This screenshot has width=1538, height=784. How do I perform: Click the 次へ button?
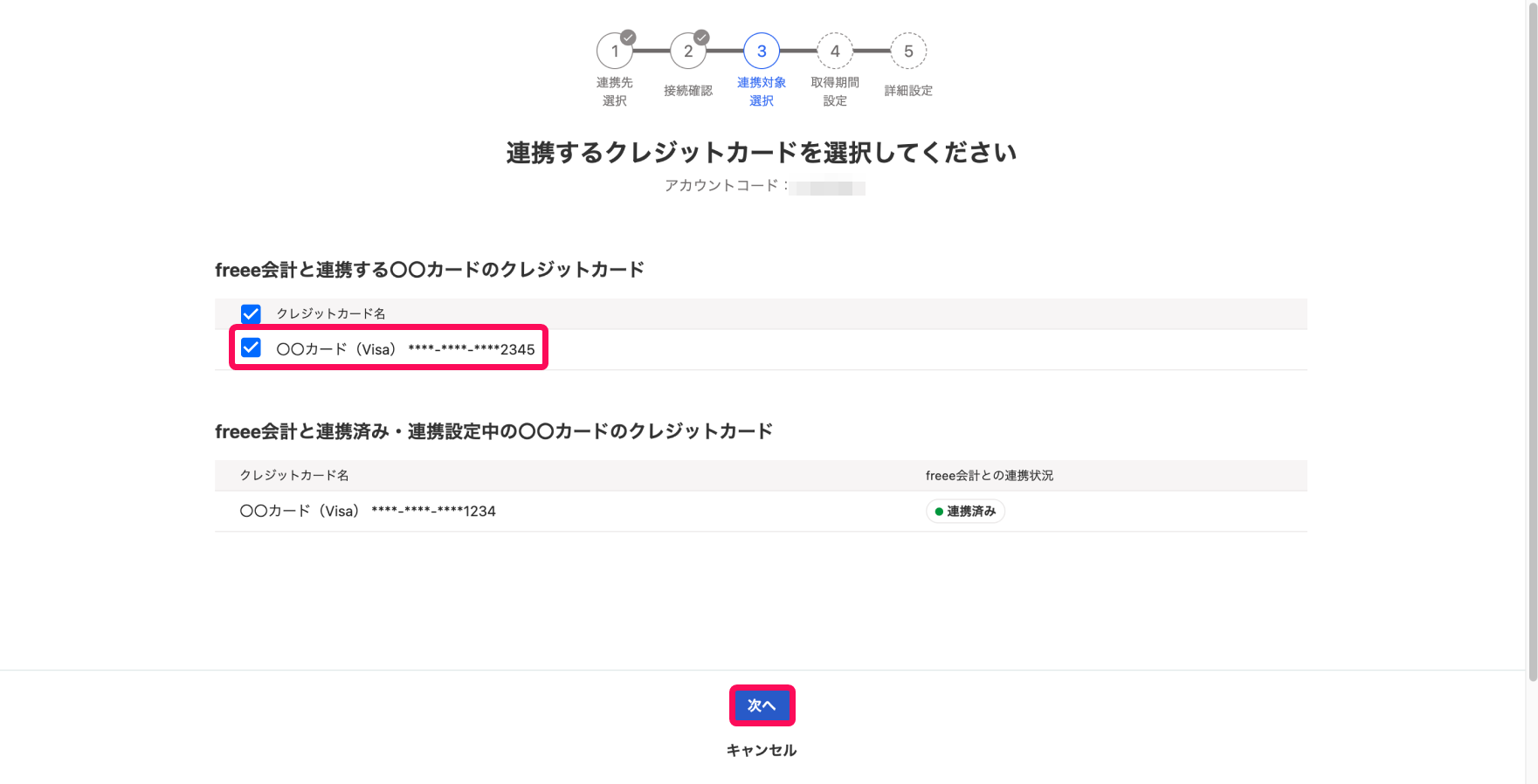click(x=762, y=705)
